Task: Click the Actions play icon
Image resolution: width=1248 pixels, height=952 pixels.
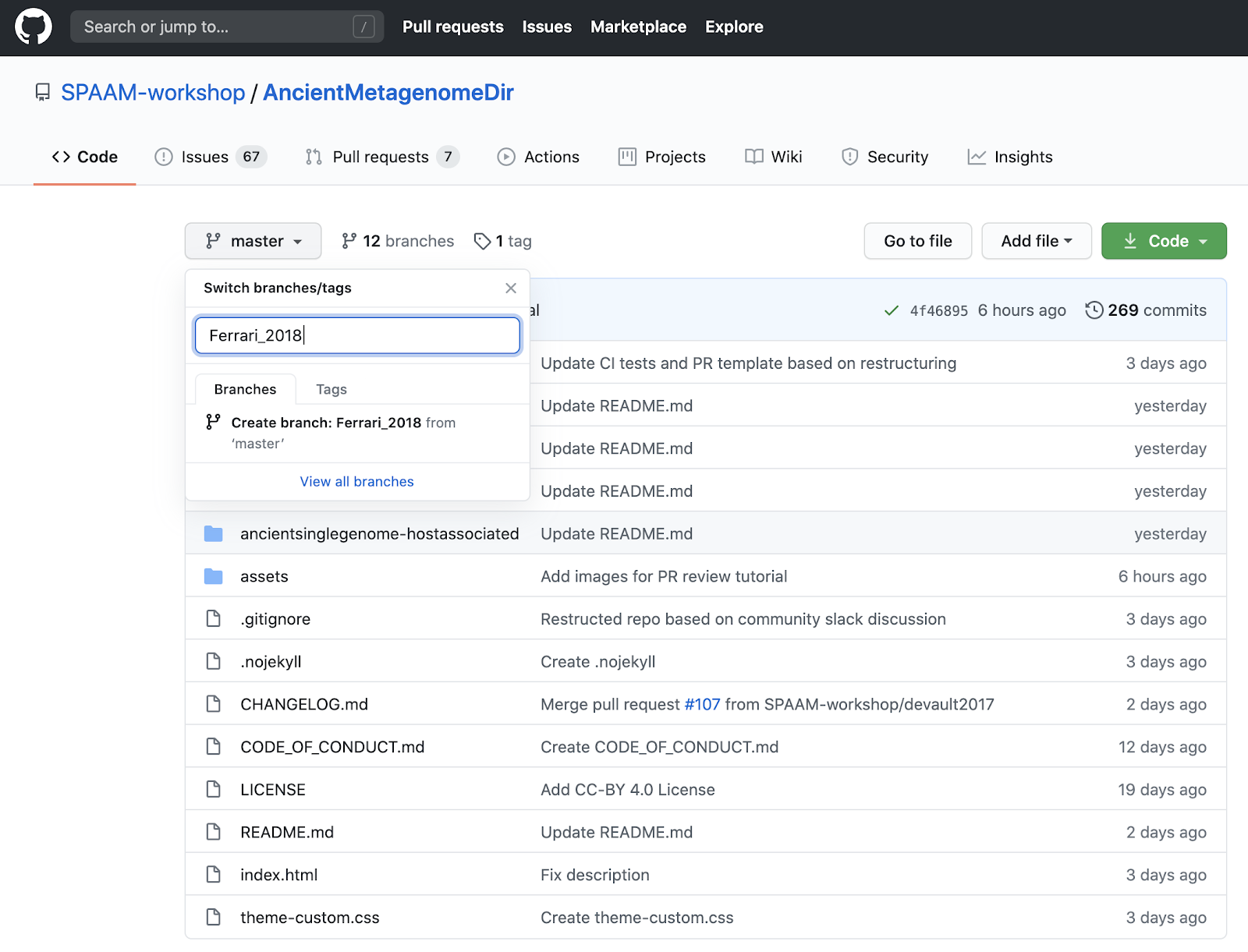Action: point(506,157)
